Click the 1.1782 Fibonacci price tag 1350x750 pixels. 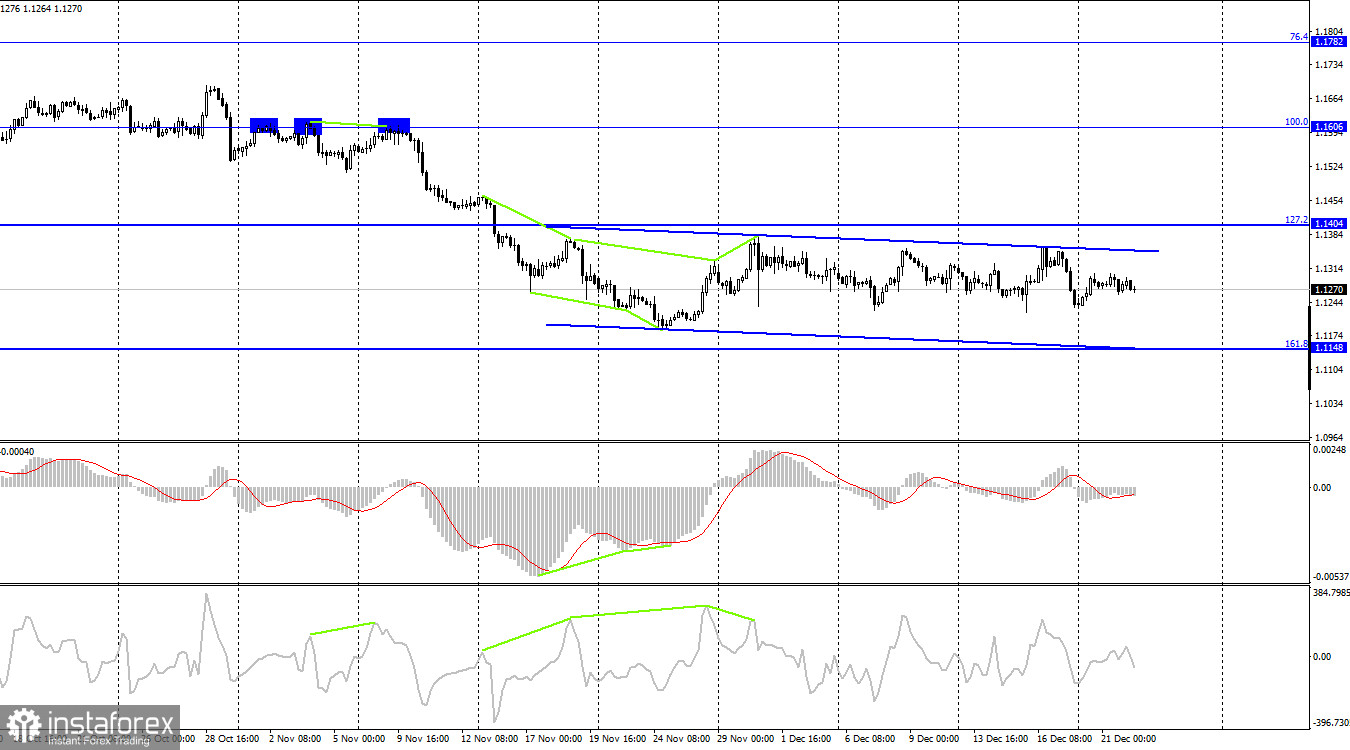click(x=1329, y=43)
